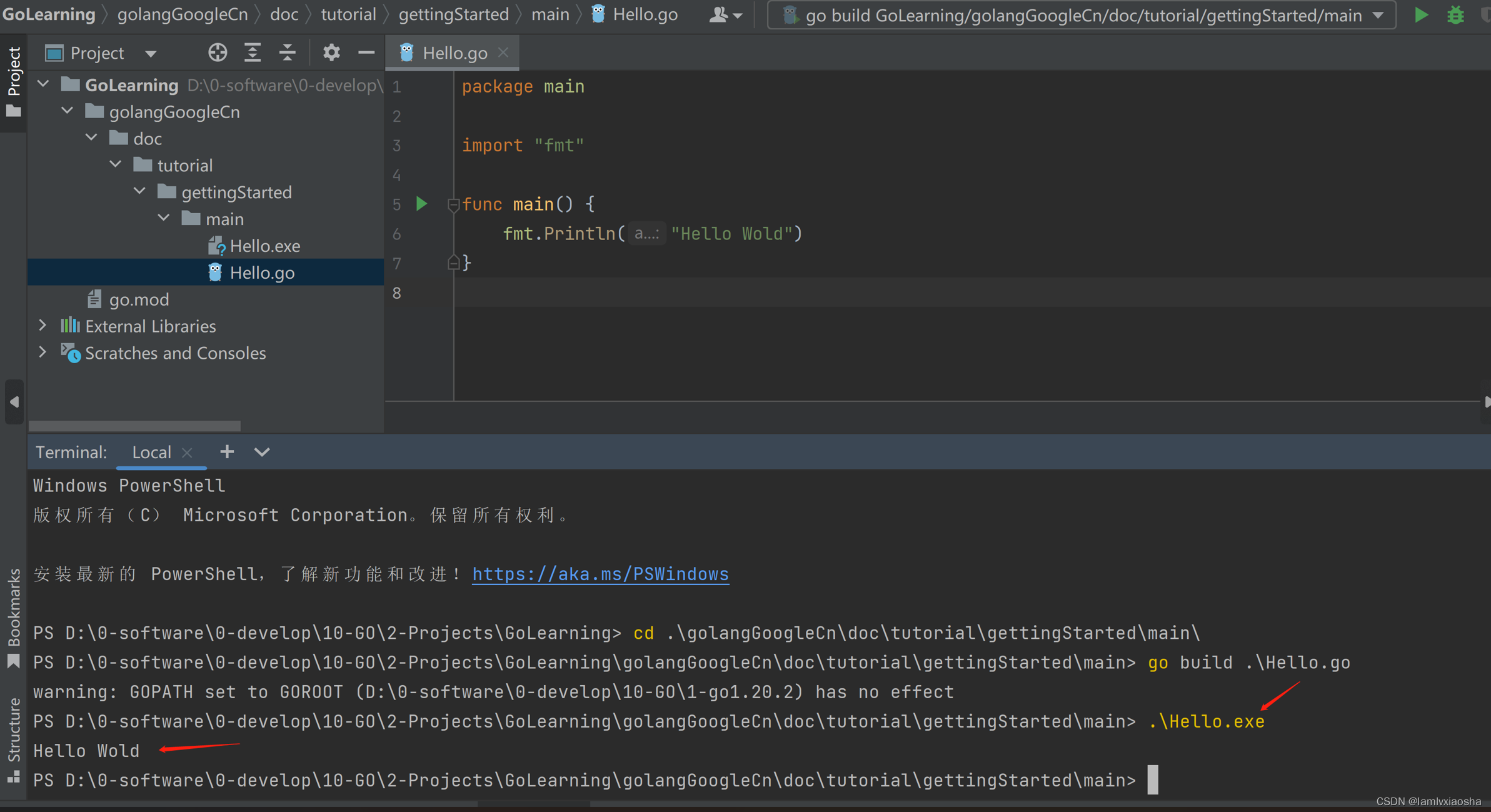The width and height of the screenshot is (1491, 812).
Task: Click the Collapse All icon in Project panel
Action: coord(288,53)
